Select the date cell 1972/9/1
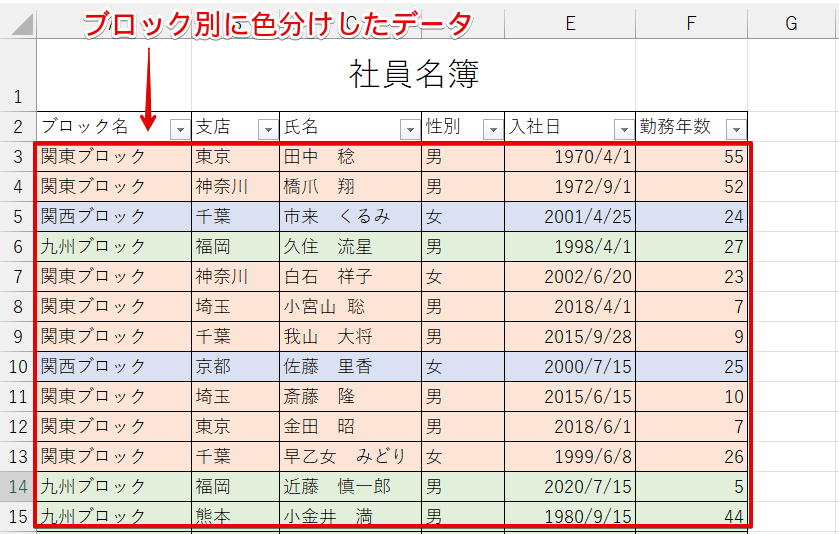Image resolution: width=839 pixels, height=534 pixels. click(570, 187)
